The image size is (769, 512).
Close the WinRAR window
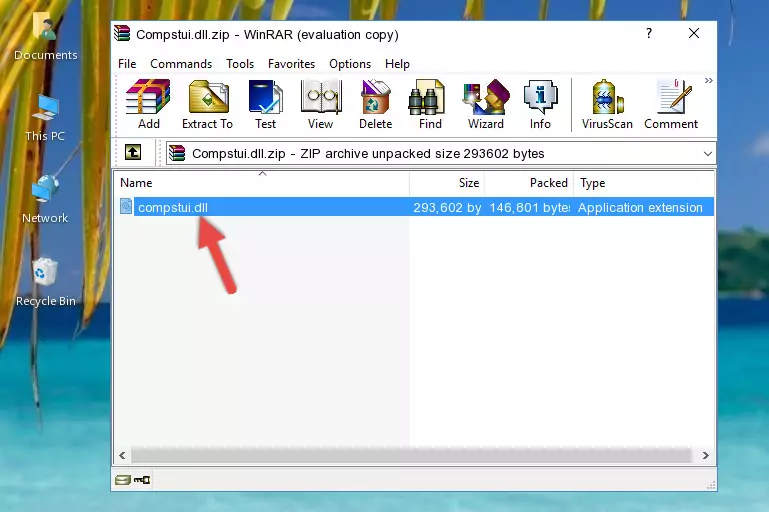tap(693, 33)
